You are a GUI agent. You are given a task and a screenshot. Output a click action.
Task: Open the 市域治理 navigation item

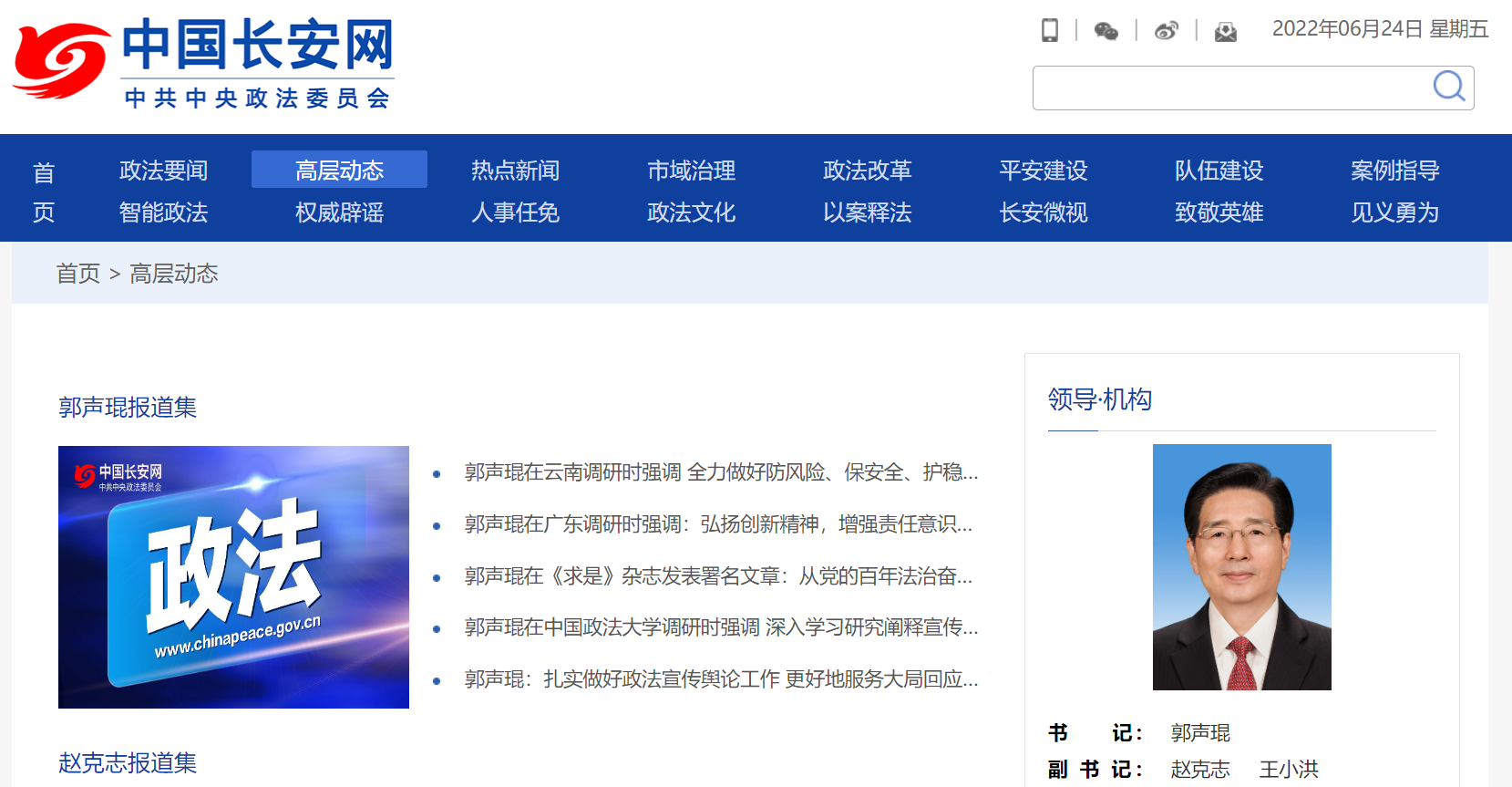click(692, 171)
